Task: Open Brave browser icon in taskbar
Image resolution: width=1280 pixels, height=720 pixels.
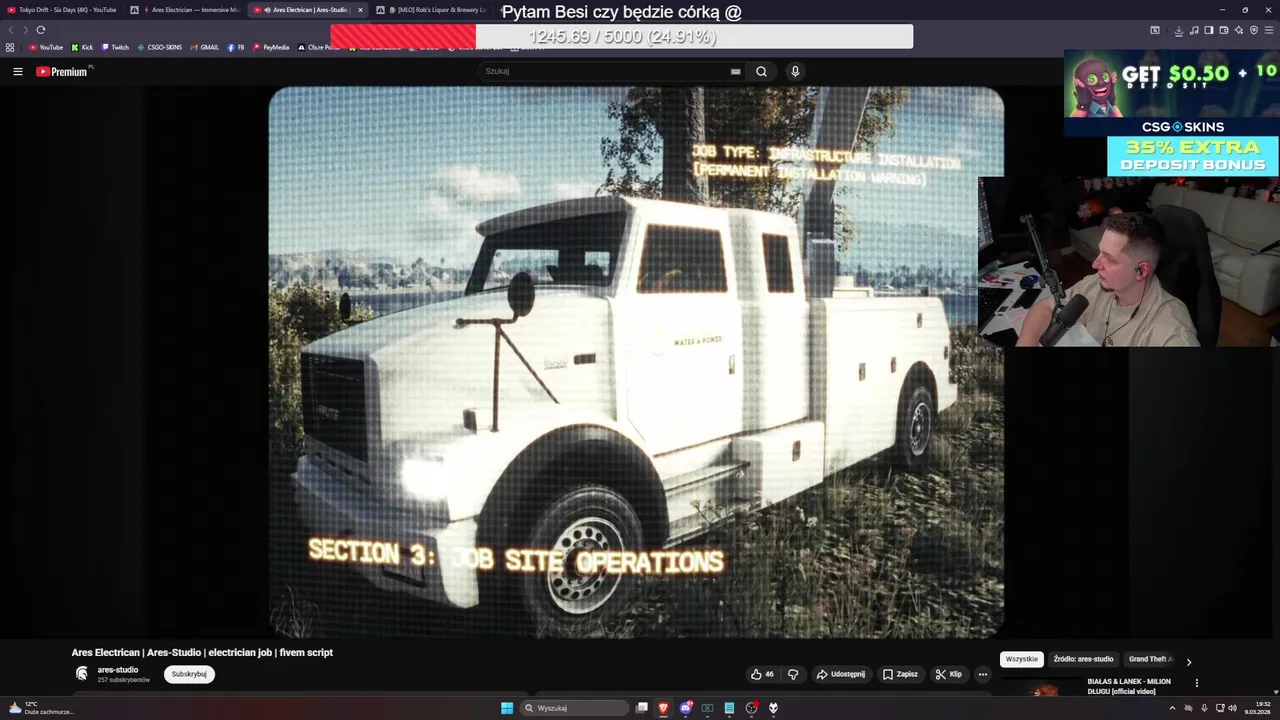Action: (x=663, y=708)
